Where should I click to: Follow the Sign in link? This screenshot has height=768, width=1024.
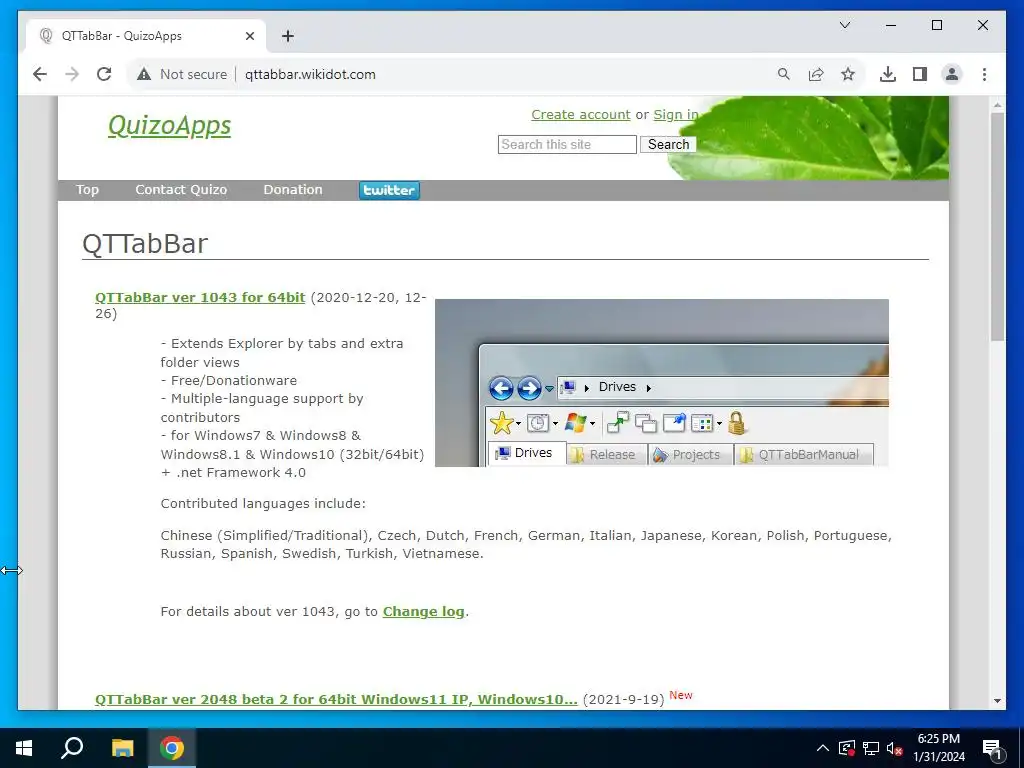676,115
